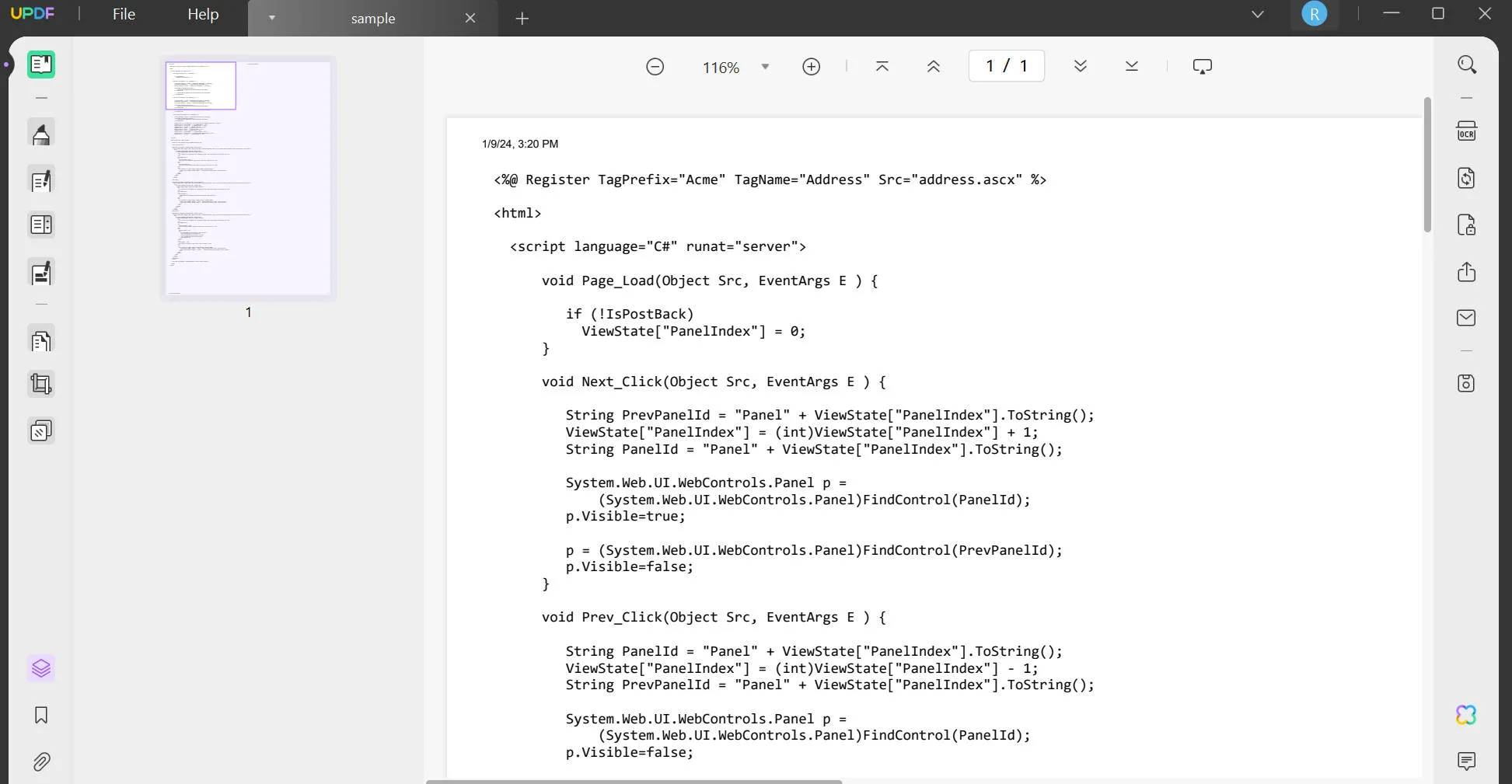Screen dimensions: 1512x784
Task: Expand the zoom level dropdown arrow
Action: 765,67
